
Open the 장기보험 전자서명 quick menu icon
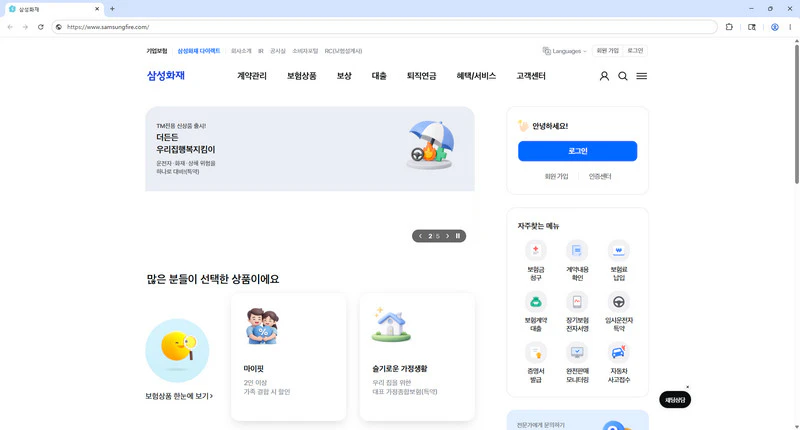click(577, 301)
